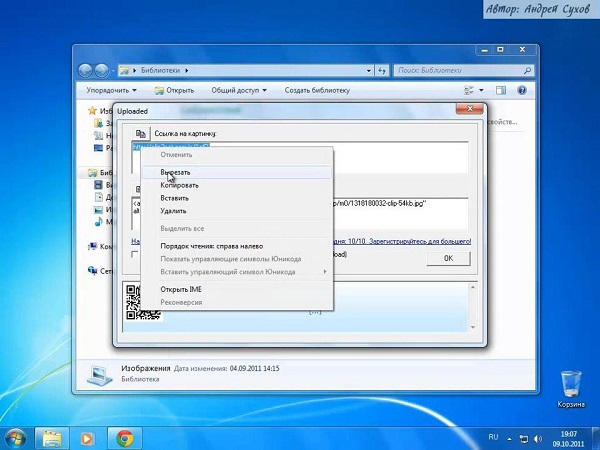Open Windows Explorer from the taskbar

52,438
